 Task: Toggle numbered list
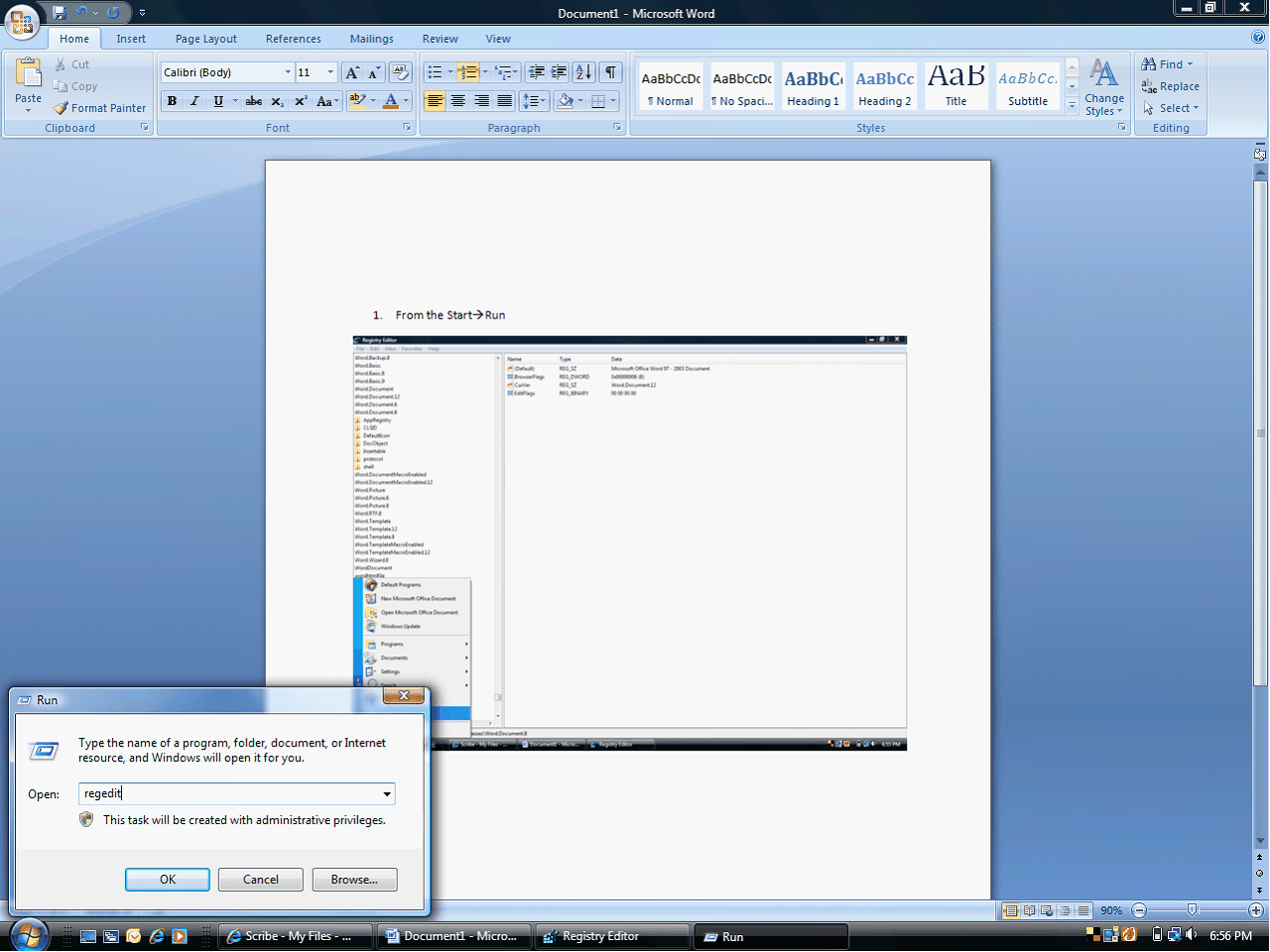468,72
